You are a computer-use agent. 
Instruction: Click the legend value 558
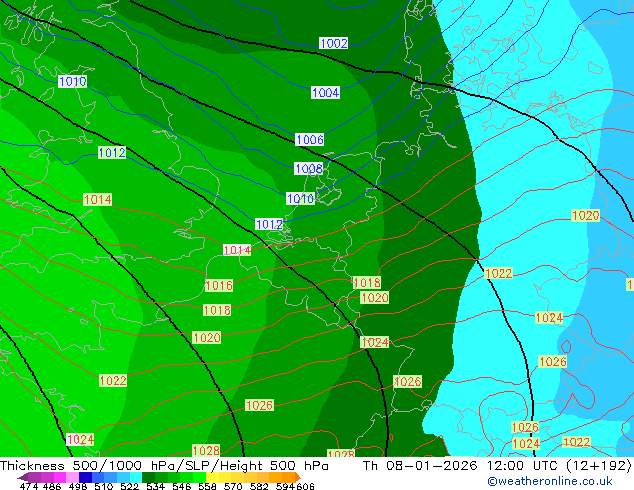[207, 486]
